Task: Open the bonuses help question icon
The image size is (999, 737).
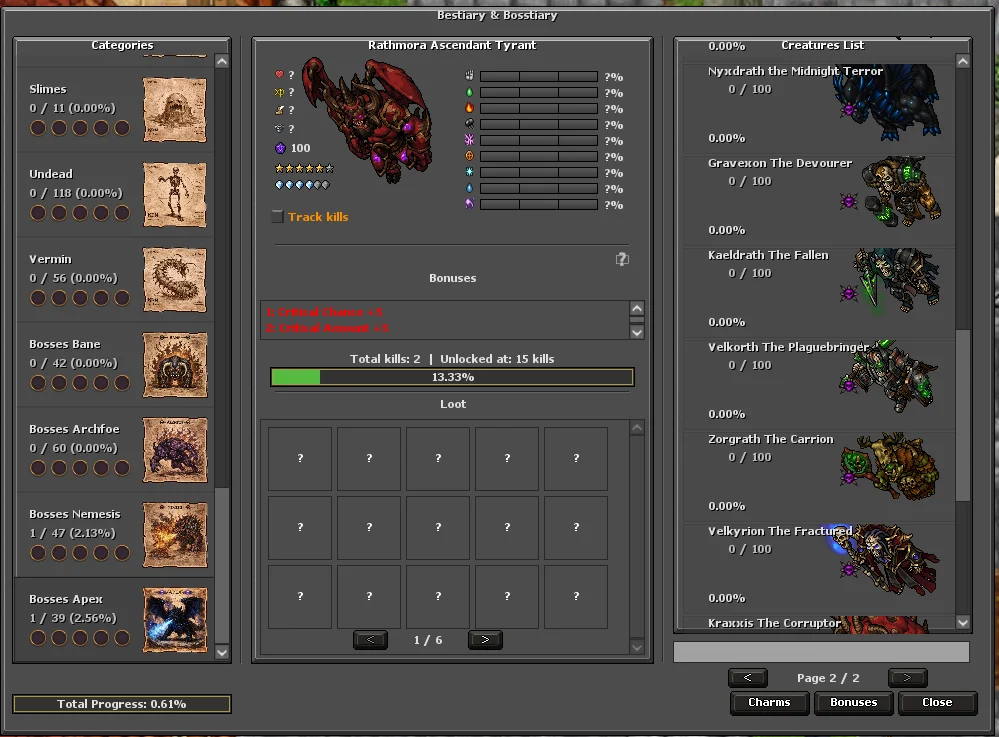Action: [622, 259]
